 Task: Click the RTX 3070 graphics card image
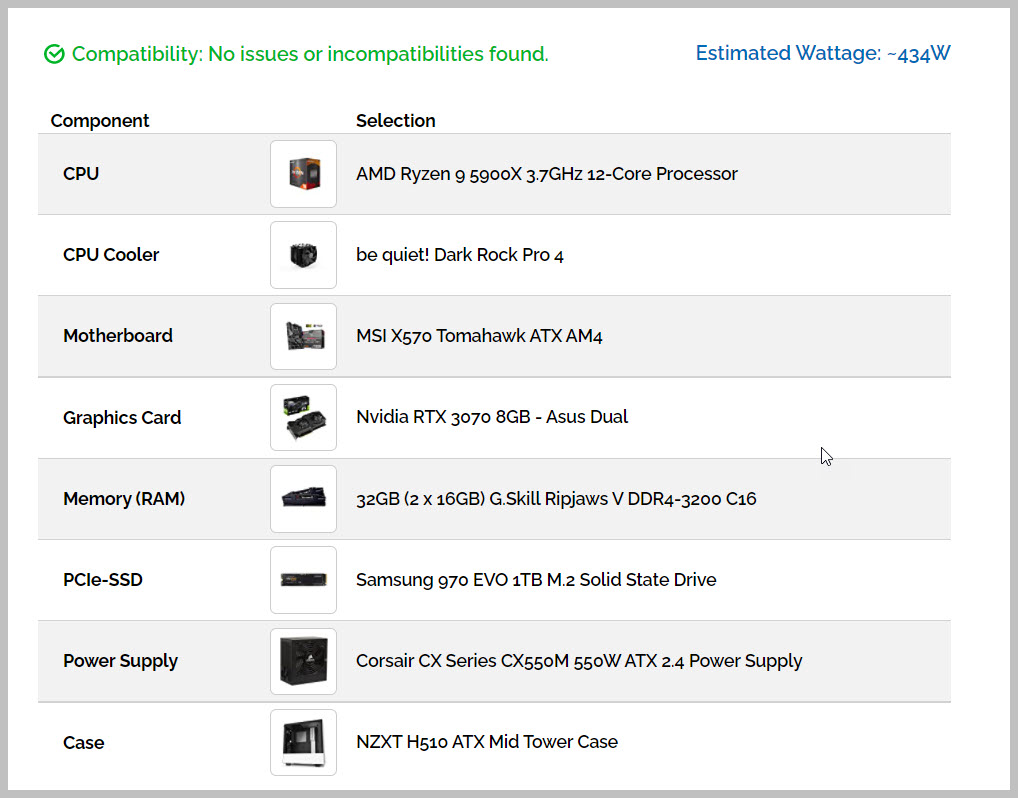point(303,417)
